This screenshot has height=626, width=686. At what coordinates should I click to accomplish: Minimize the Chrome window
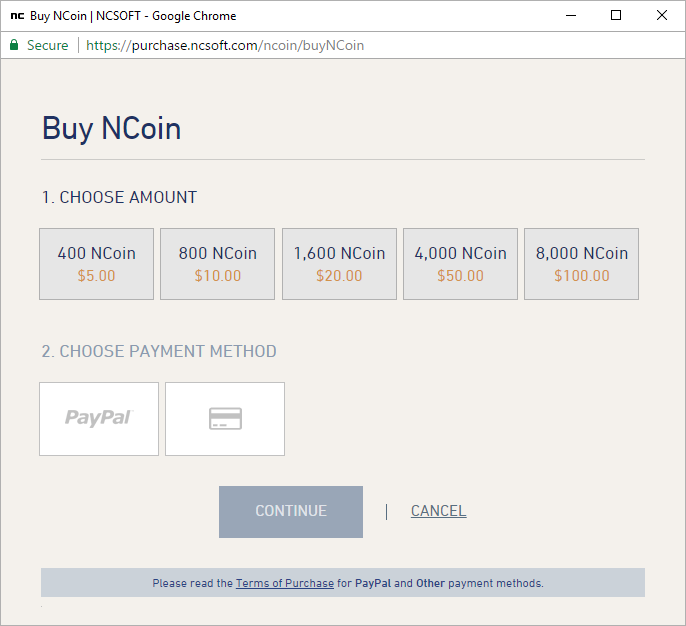tap(571, 16)
